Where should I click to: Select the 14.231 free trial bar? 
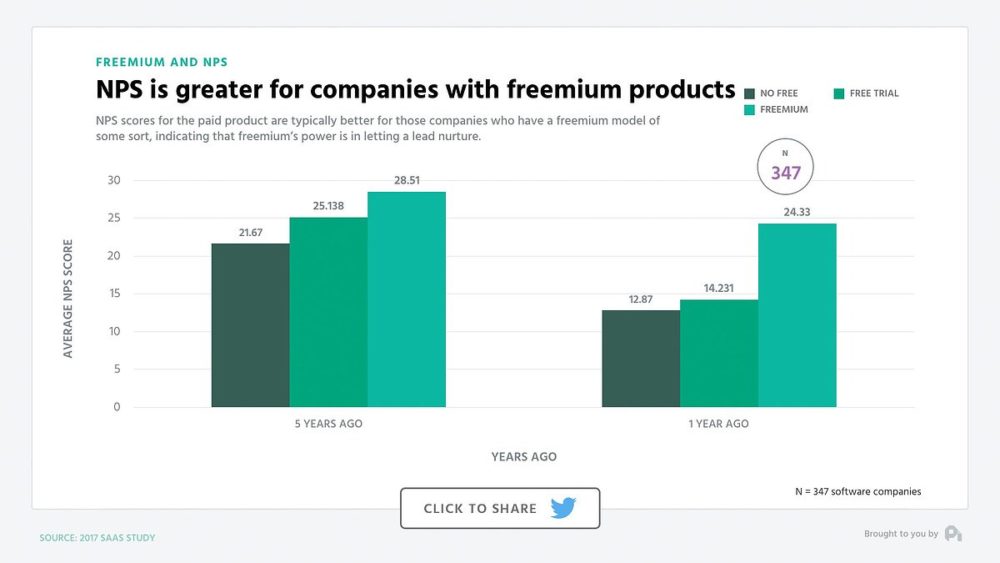tap(718, 353)
